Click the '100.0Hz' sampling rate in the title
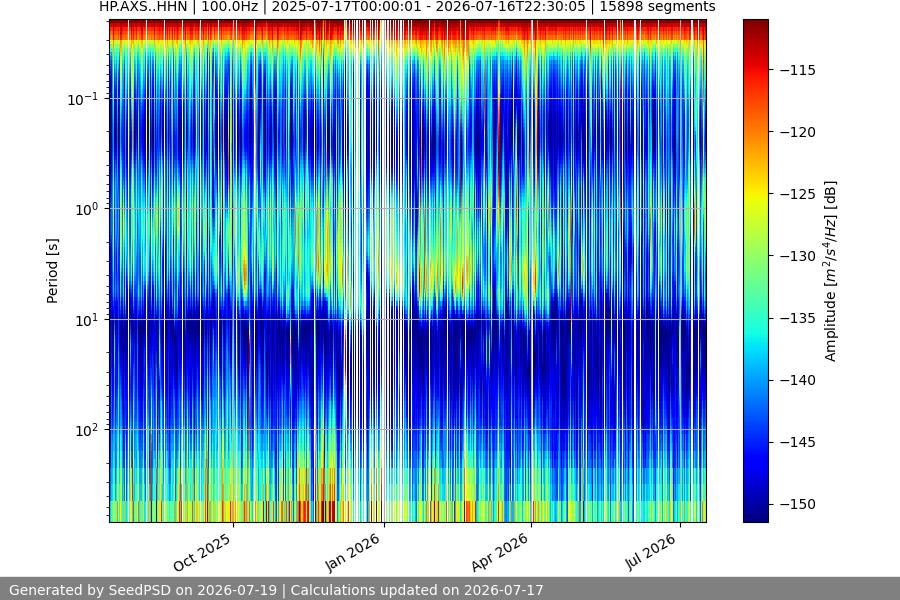 tap(230, 7)
